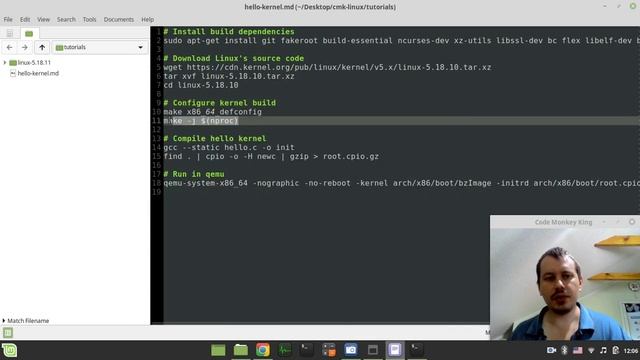640x360 pixels.
Task: Click the 'cd linux-5.18.10' line
Action: click(201, 85)
